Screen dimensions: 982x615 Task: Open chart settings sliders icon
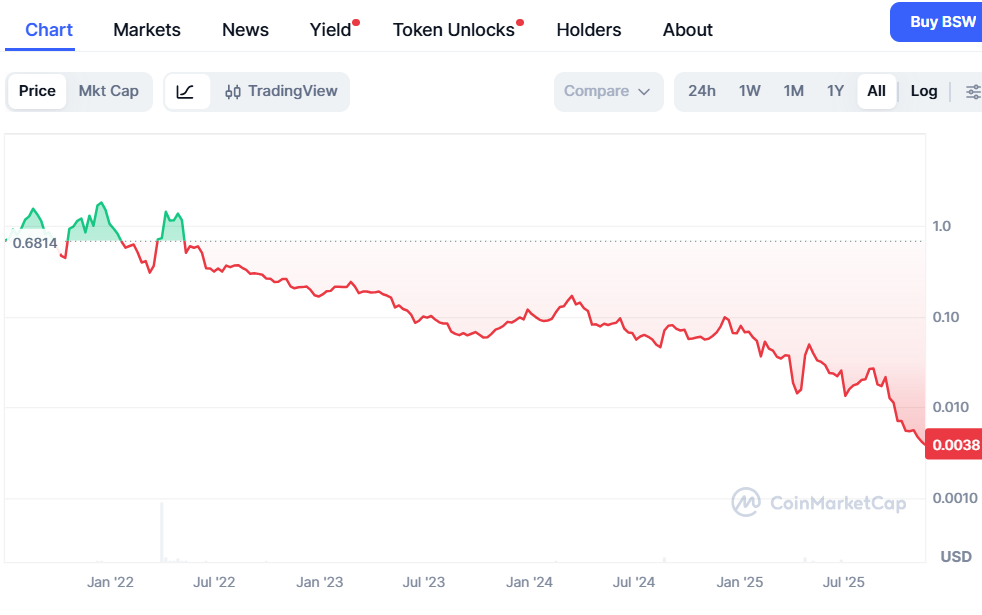click(972, 91)
